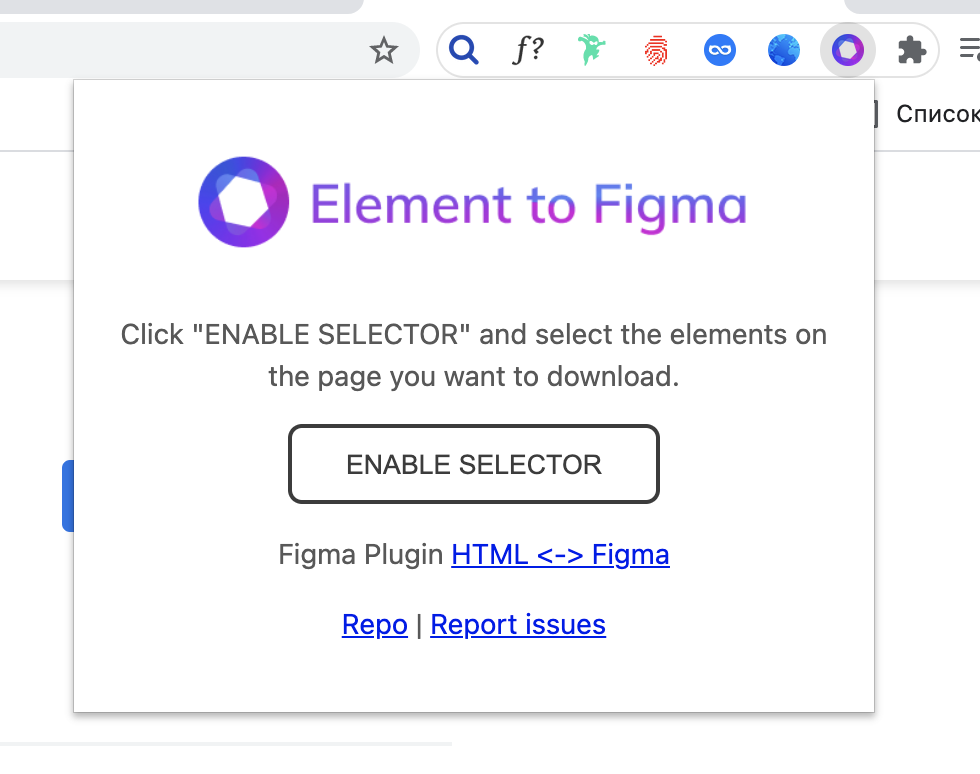Click the Element to Figma title text
This screenshot has height=774, width=980.
(528, 204)
